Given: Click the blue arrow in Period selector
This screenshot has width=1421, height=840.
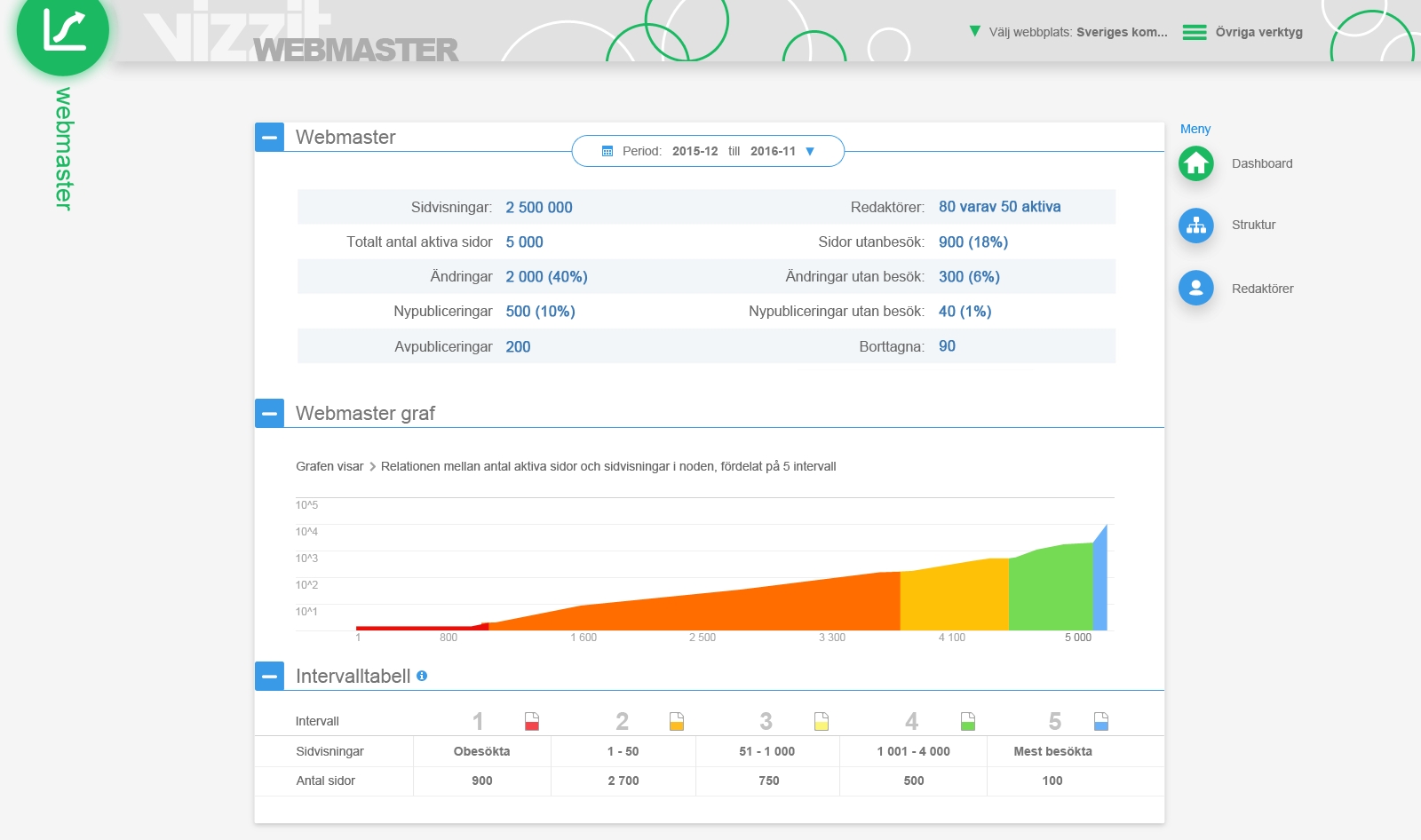Looking at the screenshot, I should click(810, 152).
